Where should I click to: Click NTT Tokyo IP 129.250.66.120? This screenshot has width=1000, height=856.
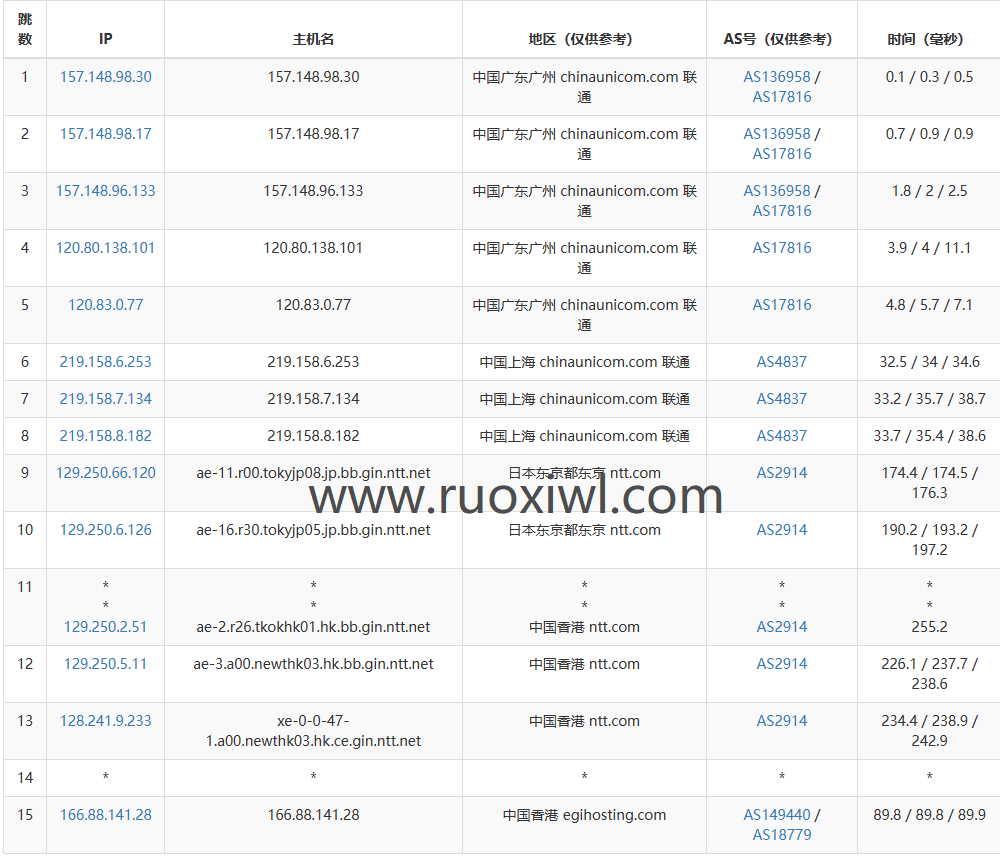(105, 473)
